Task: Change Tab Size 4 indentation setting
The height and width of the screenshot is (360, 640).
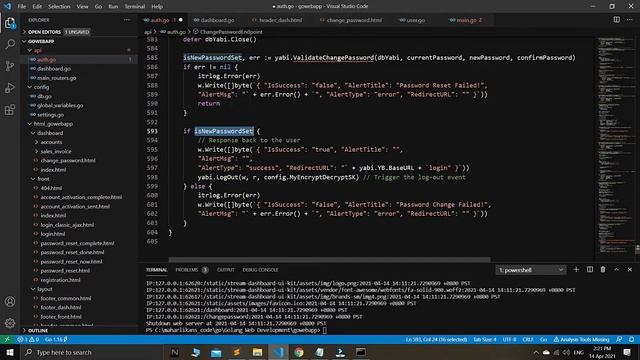Action: coord(485,339)
